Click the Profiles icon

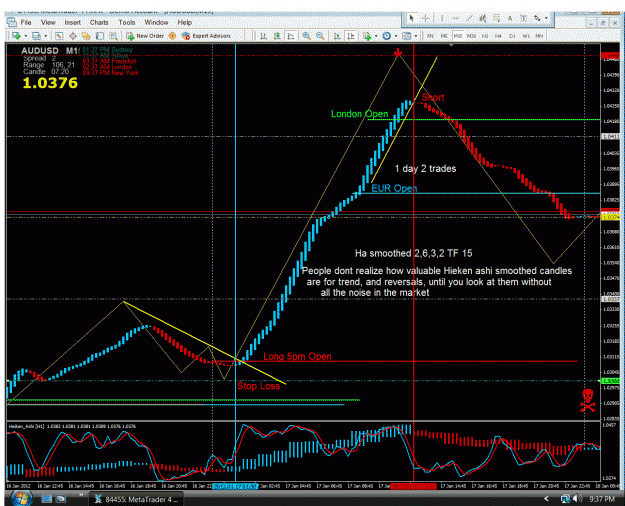click(36, 36)
